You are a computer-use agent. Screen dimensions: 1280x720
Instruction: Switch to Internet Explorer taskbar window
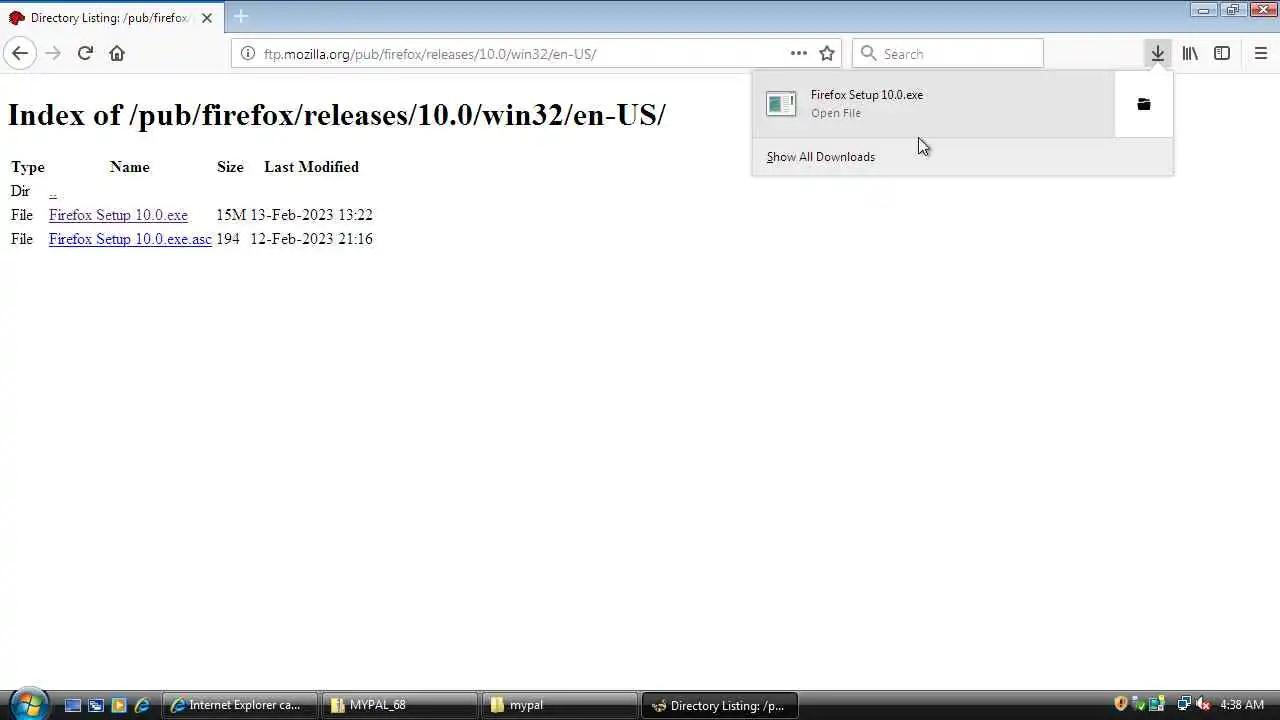tap(240, 705)
